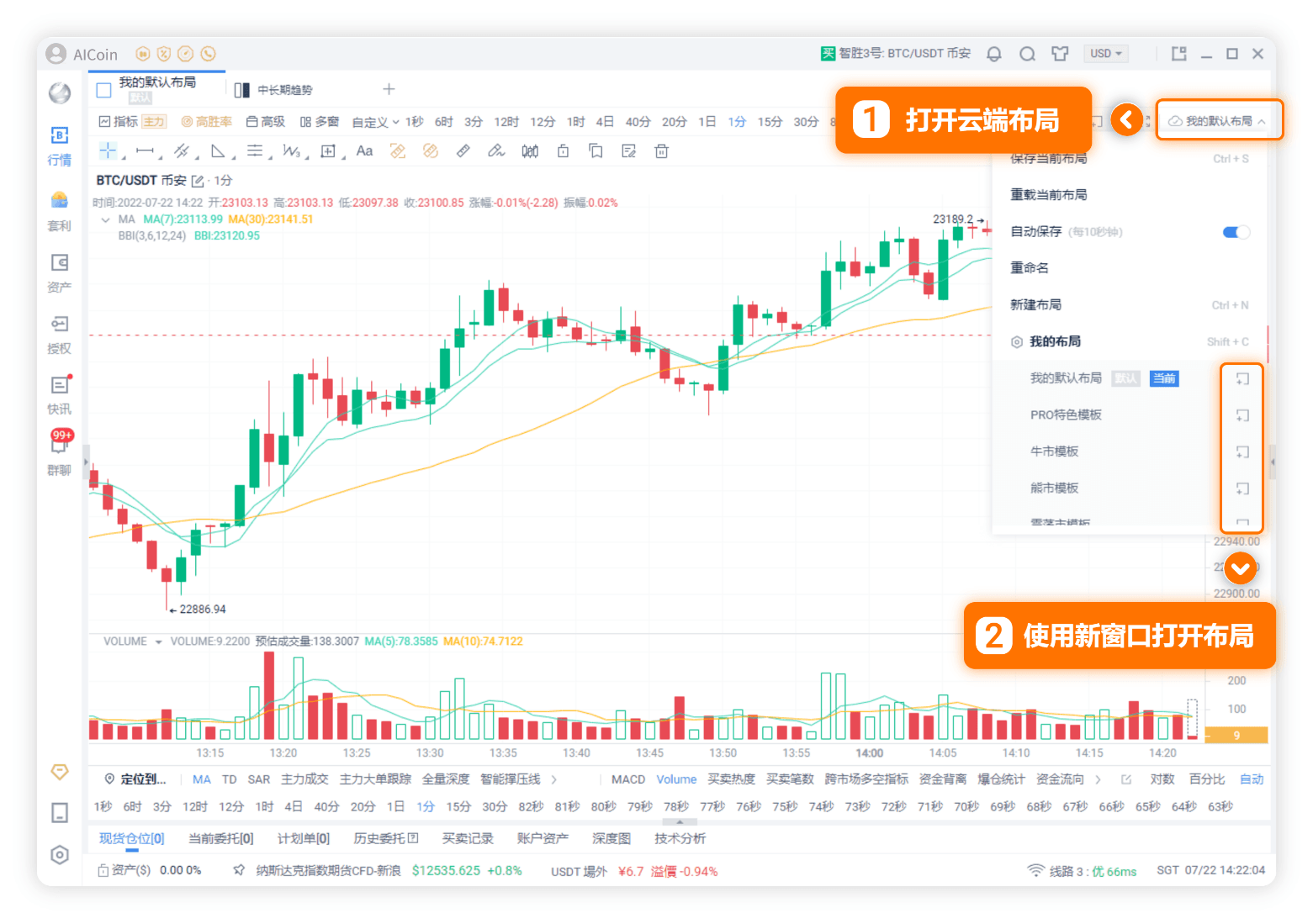Viewport: 1313px width, 924px height.
Task: Open the 套利 arbitrage sidebar icon
Action: 59,211
